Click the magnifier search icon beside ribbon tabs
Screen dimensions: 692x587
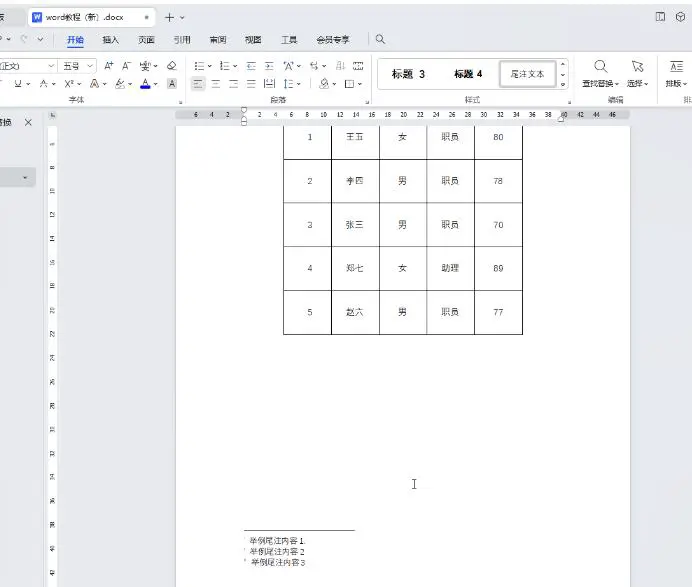[380, 40]
